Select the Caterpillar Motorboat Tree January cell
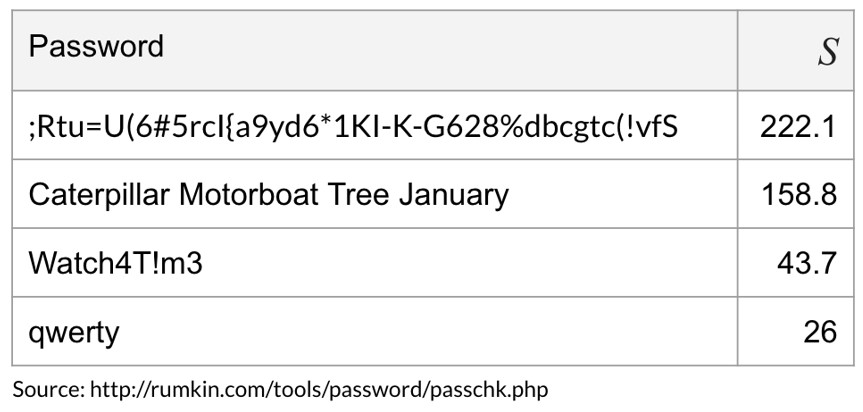This screenshot has height=412, width=863. (375, 194)
